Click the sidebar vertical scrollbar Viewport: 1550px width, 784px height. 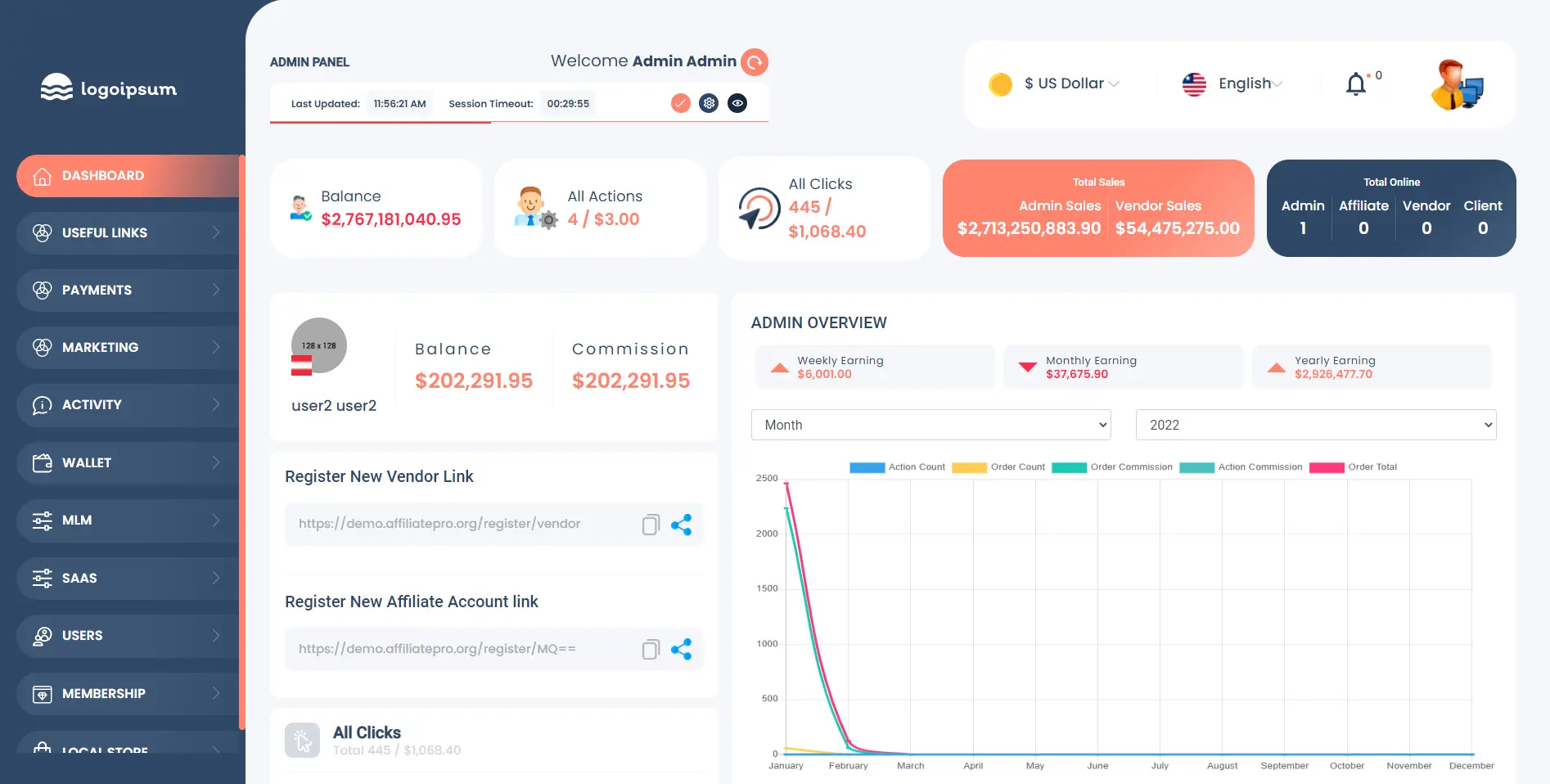click(x=242, y=442)
